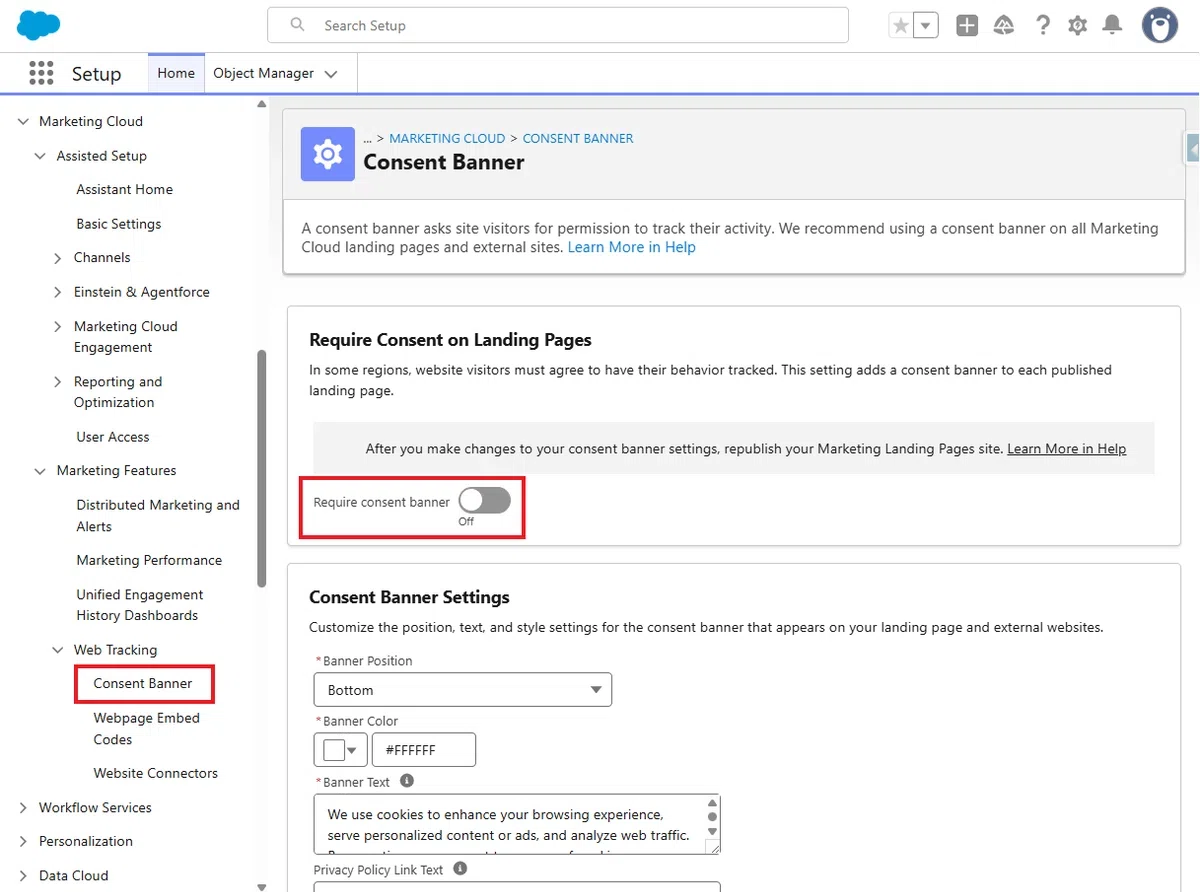The image size is (1200, 892).
Task: Click the Salesforce cloud logo
Action: [39, 25]
